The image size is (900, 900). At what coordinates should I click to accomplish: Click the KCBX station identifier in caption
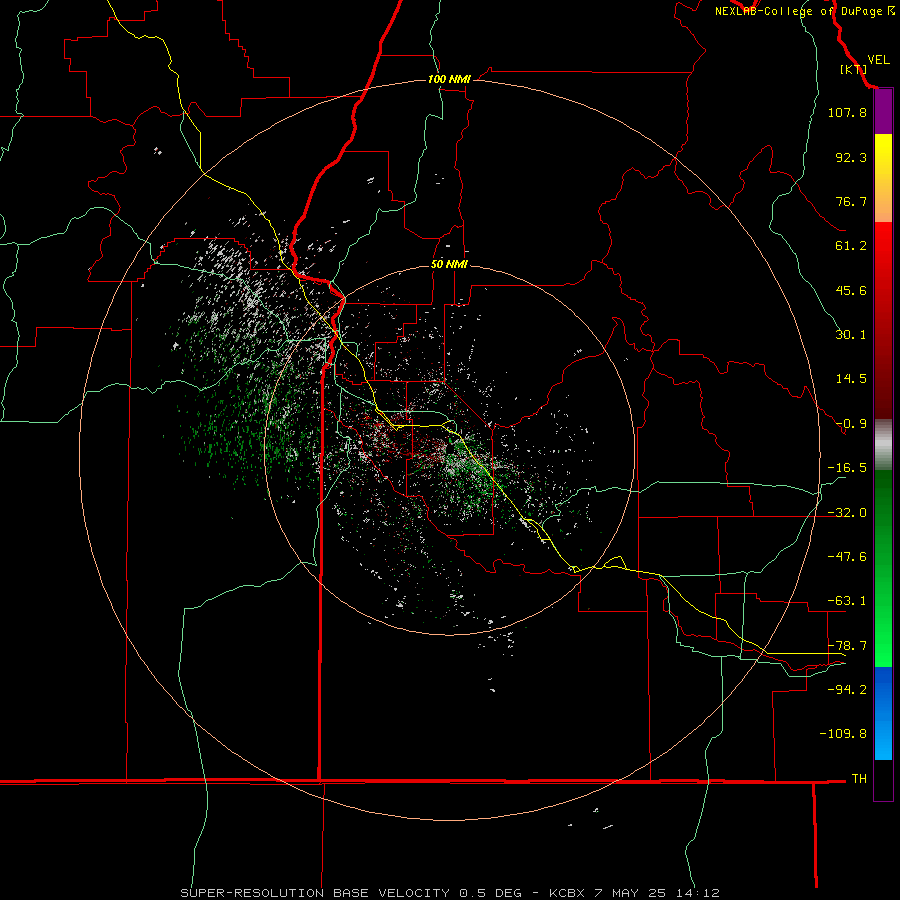tap(568, 893)
